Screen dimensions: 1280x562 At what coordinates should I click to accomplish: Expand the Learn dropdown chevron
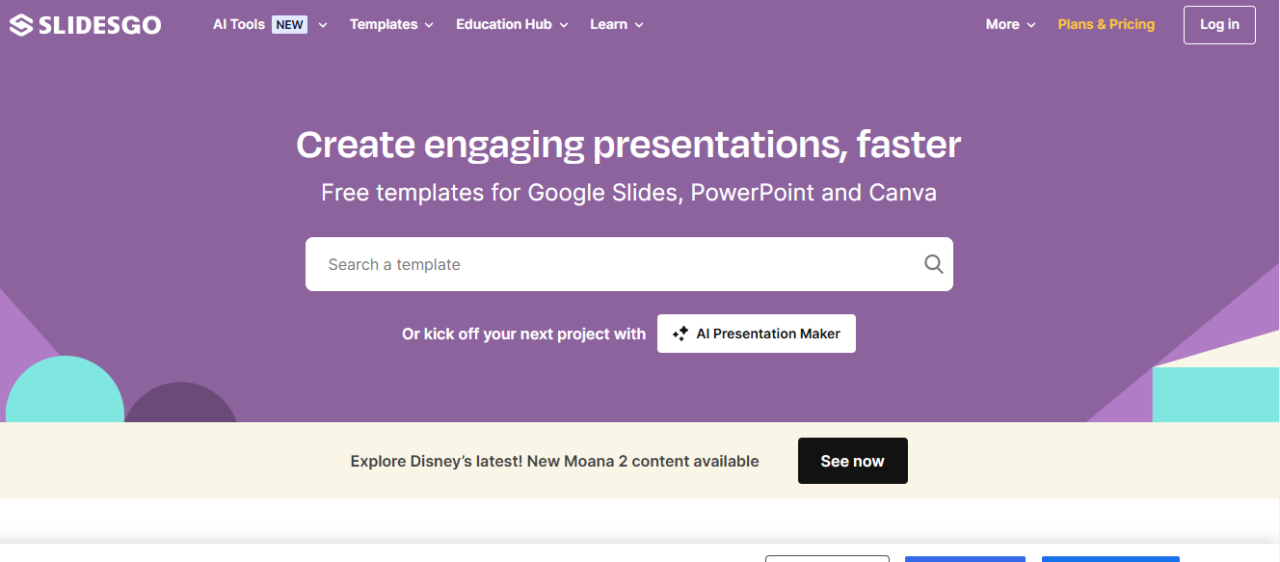tap(639, 25)
